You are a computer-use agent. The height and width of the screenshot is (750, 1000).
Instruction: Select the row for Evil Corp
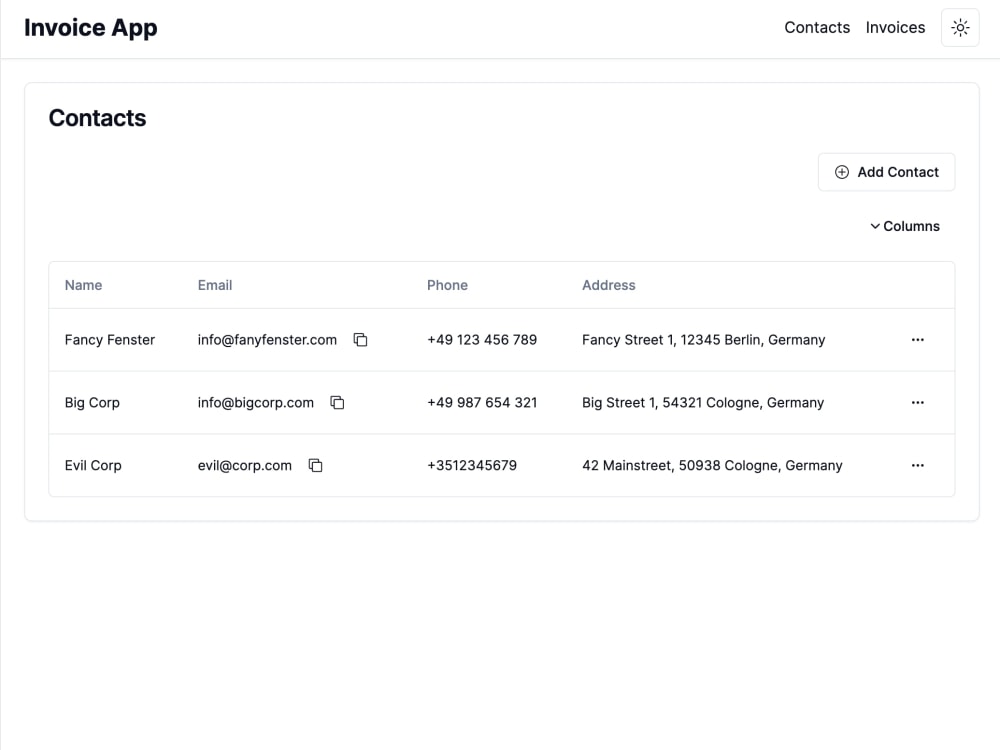500,465
